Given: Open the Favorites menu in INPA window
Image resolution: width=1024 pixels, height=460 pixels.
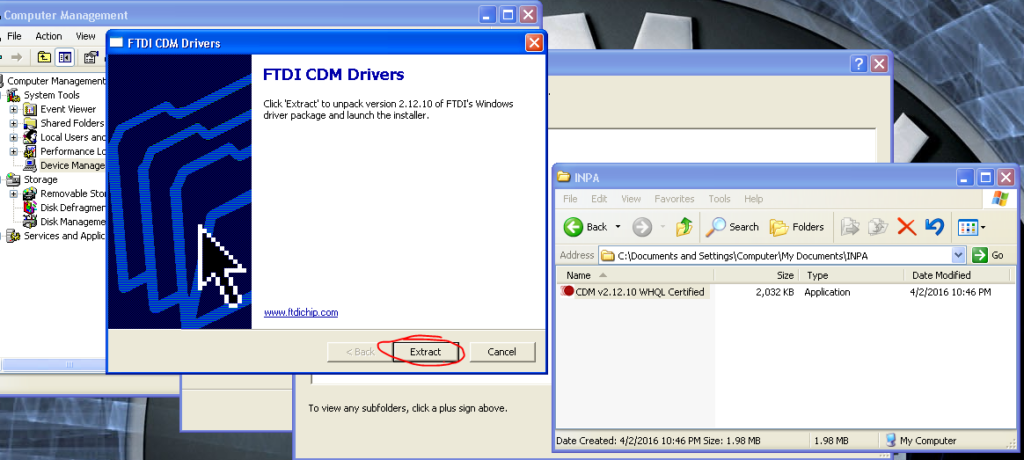Looking at the screenshot, I should [x=675, y=199].
